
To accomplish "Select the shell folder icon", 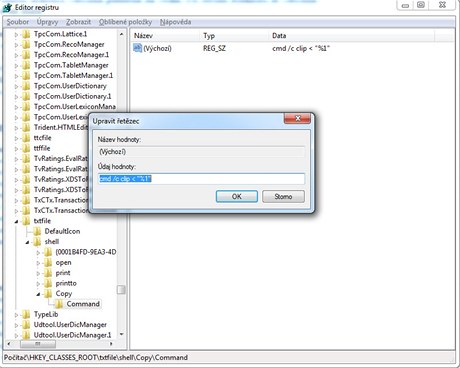I will tap(37, 242).
